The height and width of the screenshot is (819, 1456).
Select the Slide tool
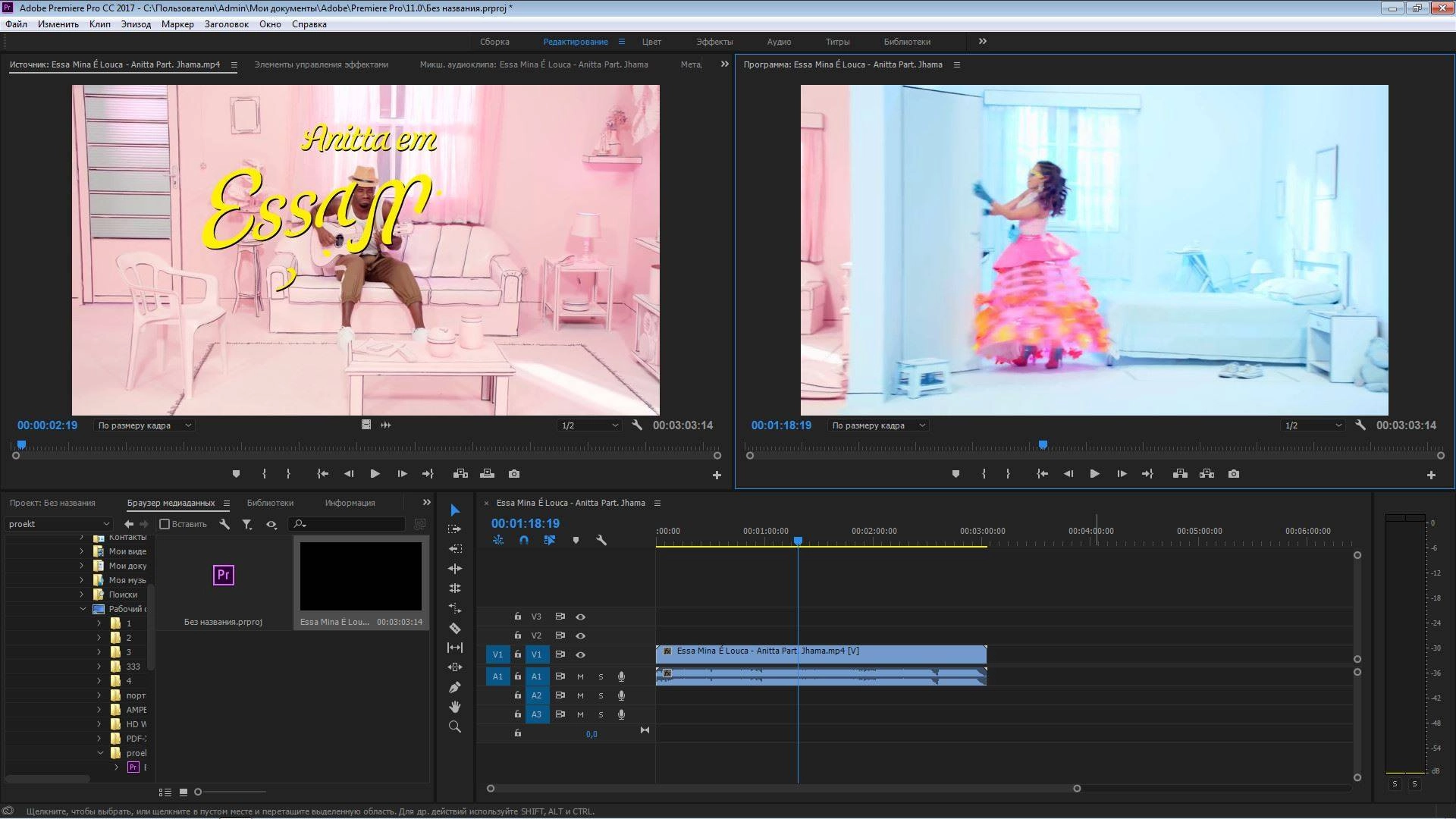click(455, 667)
